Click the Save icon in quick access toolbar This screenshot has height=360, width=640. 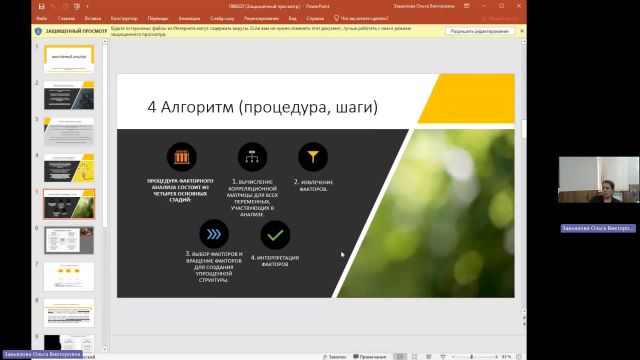click(x=41, y=6)
